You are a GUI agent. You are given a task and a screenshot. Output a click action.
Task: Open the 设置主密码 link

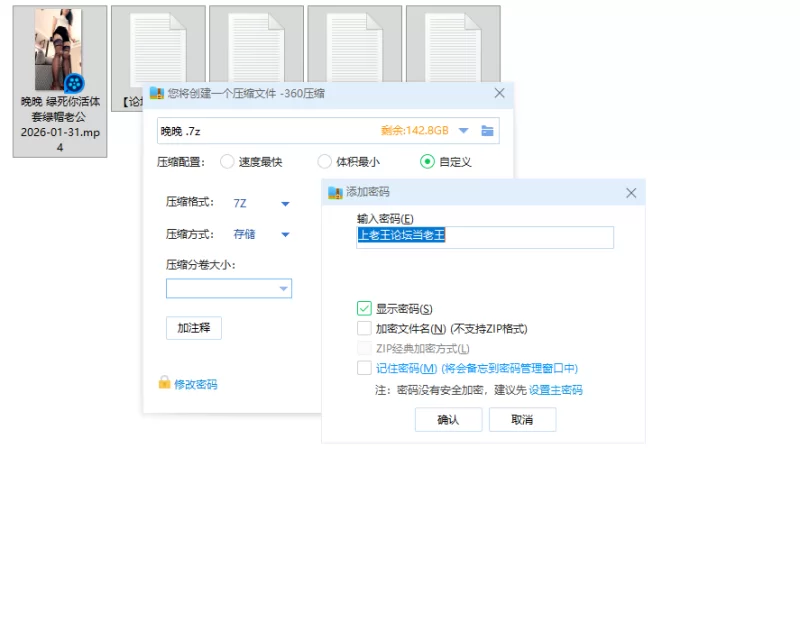coord(556,390)
